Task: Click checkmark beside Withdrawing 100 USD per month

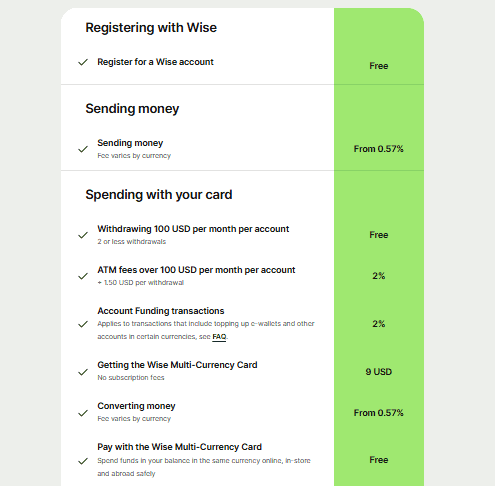Action: [x=83, y=235]
